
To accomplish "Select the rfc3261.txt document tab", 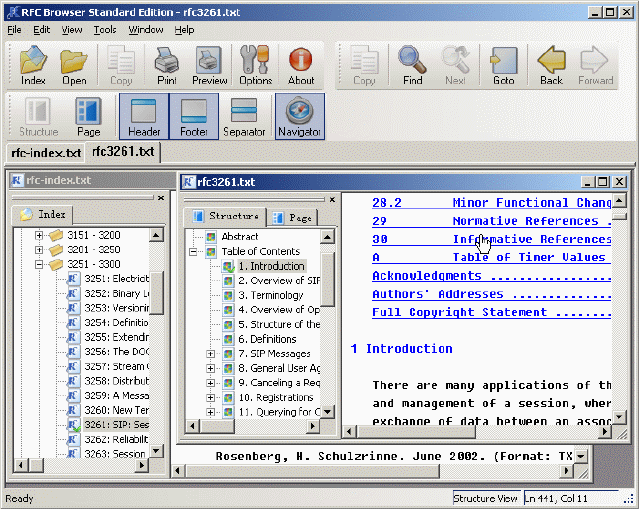I will pos(123,152).
